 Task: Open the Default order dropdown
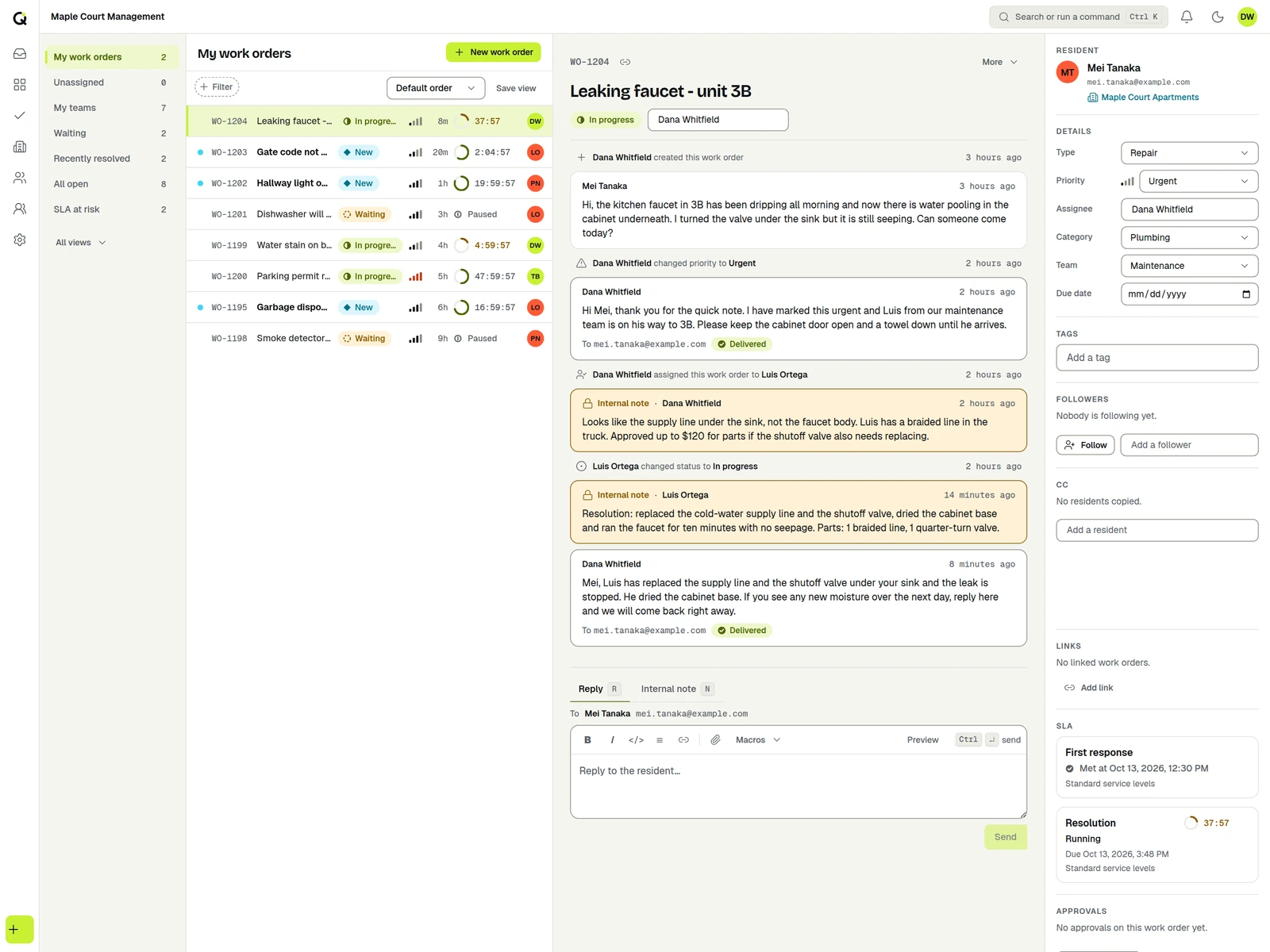coord(436,88)
